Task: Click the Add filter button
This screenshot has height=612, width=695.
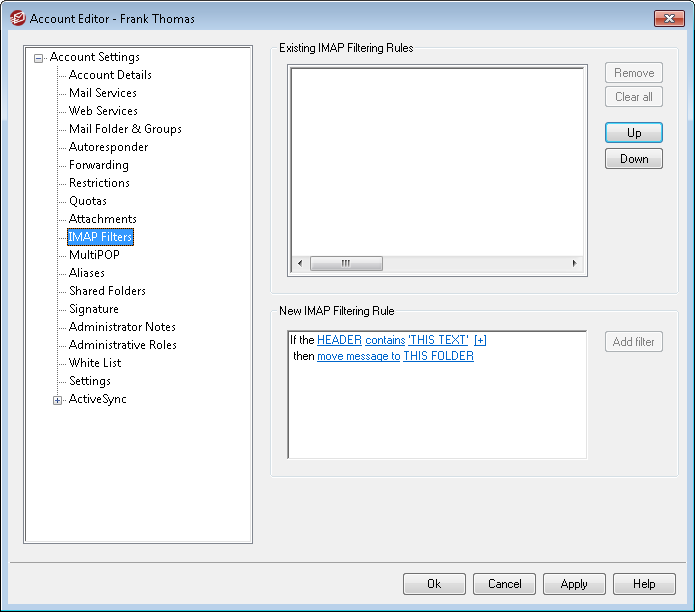Action: [x=634, y=342]
